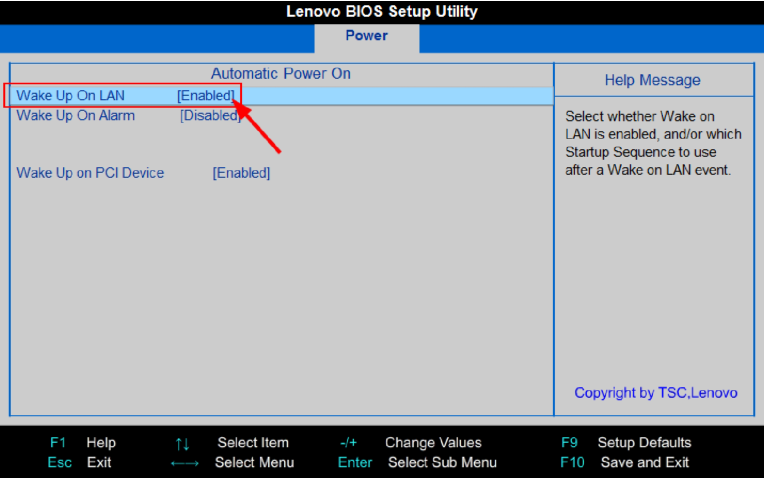
Task: Select the Wake Up On LAN row label
Action: 71,96
